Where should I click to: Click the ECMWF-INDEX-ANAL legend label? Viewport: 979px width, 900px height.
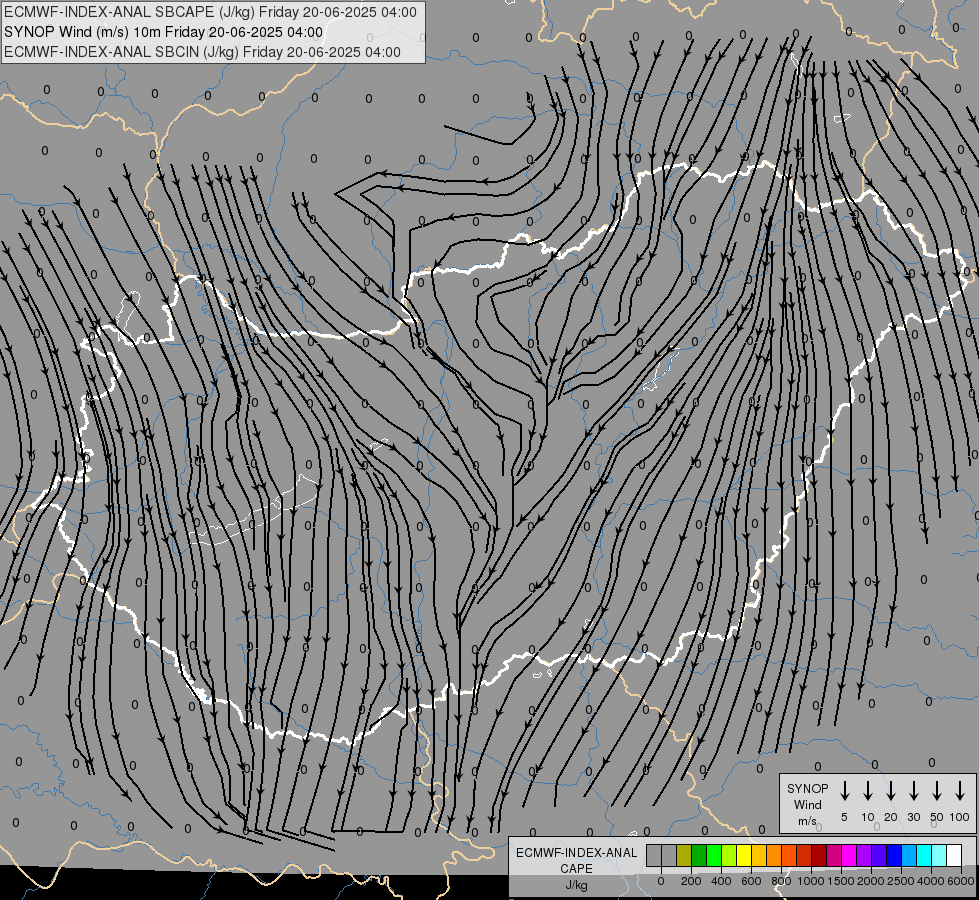click(x=576, y=853)
